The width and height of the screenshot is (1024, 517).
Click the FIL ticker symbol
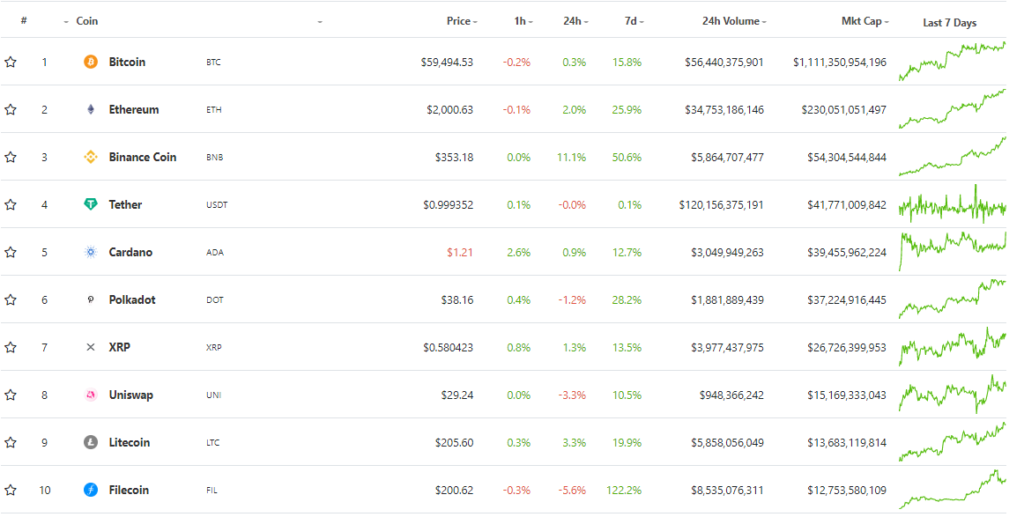212,490
